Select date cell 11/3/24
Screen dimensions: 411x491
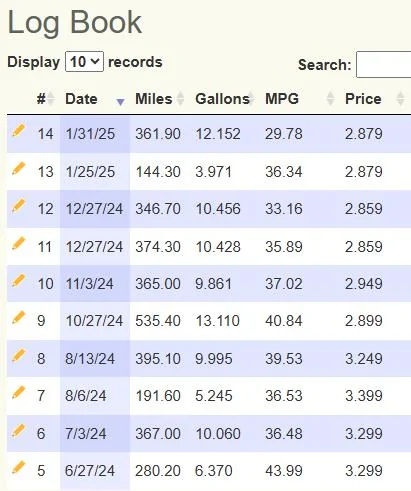pos(89,284)
